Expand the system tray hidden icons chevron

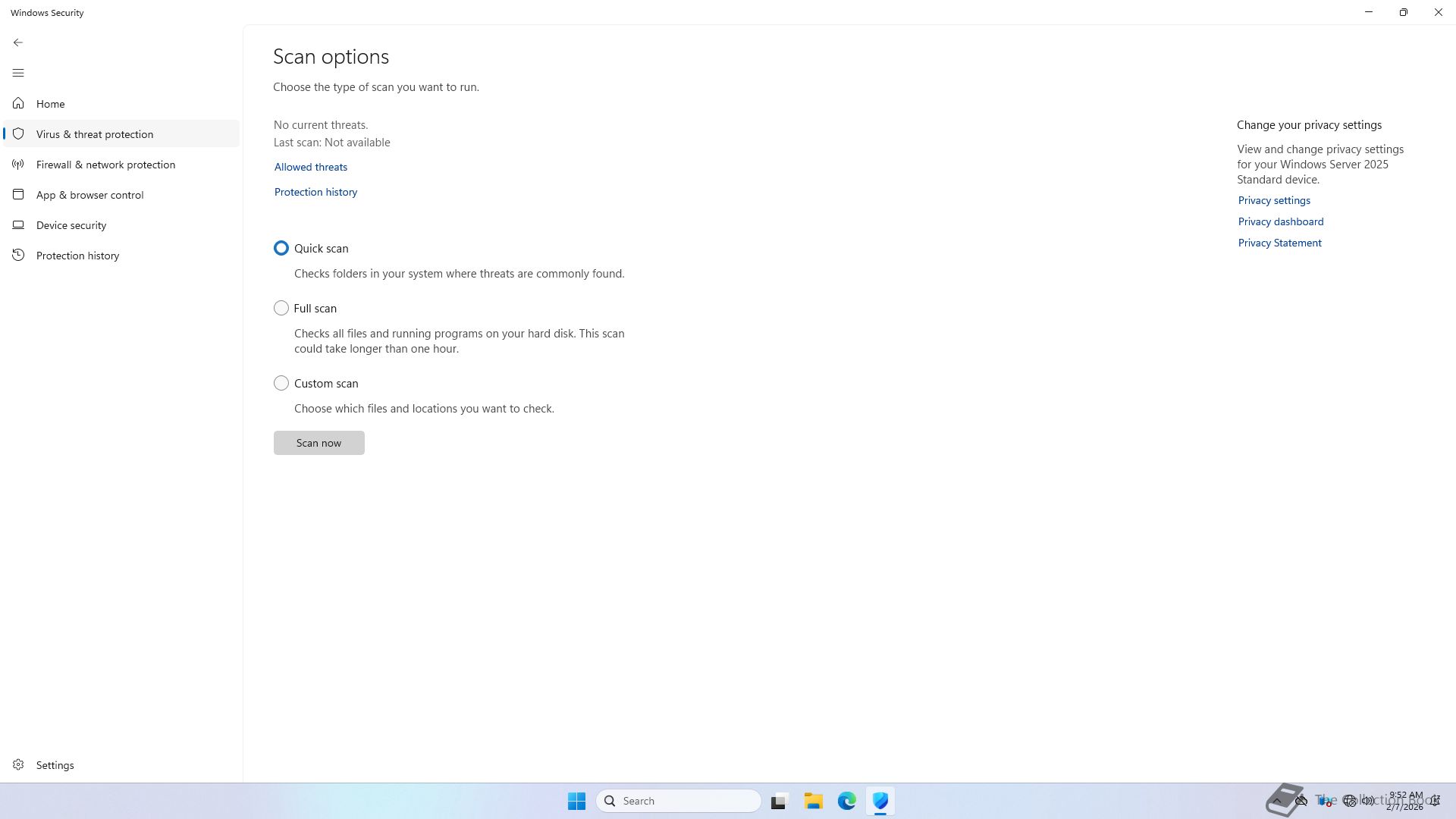1277,801
